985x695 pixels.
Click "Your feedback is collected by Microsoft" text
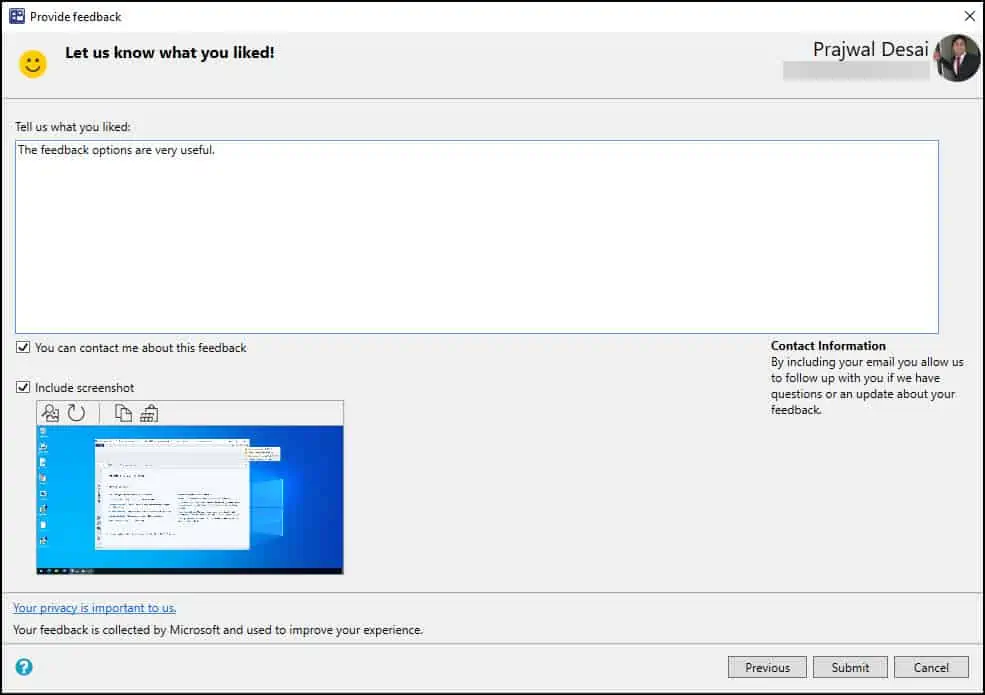(217, 630)
